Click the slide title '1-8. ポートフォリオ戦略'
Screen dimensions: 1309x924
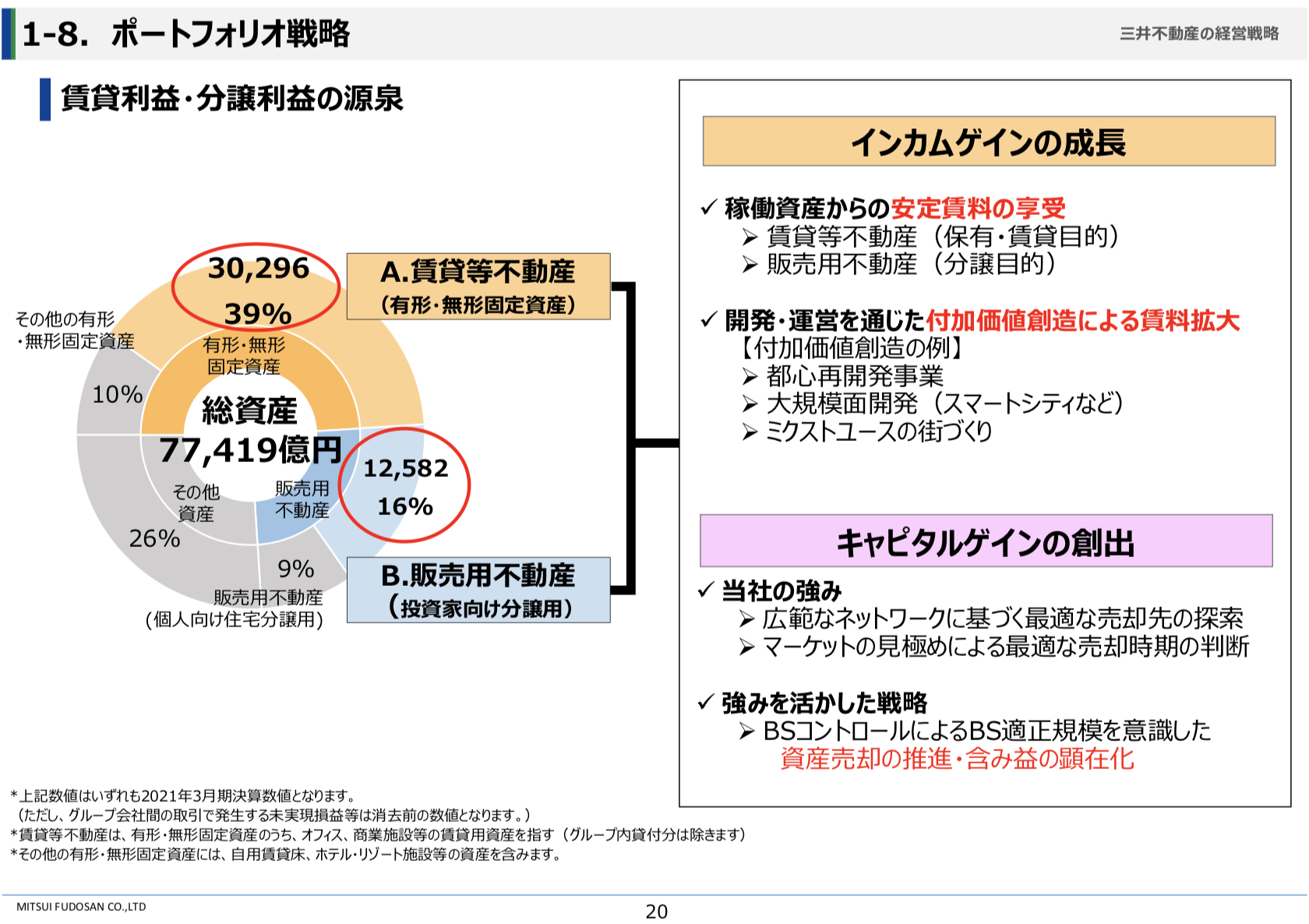pyautogui.click(x=186, y=34)
